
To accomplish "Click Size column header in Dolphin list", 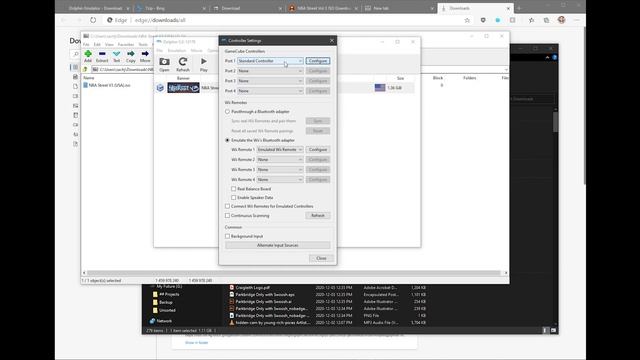I will tap(400, 78).
